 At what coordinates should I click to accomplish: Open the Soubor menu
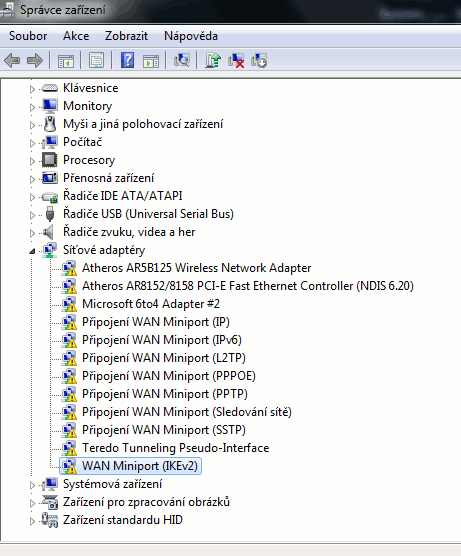click(x=28, y=36)
